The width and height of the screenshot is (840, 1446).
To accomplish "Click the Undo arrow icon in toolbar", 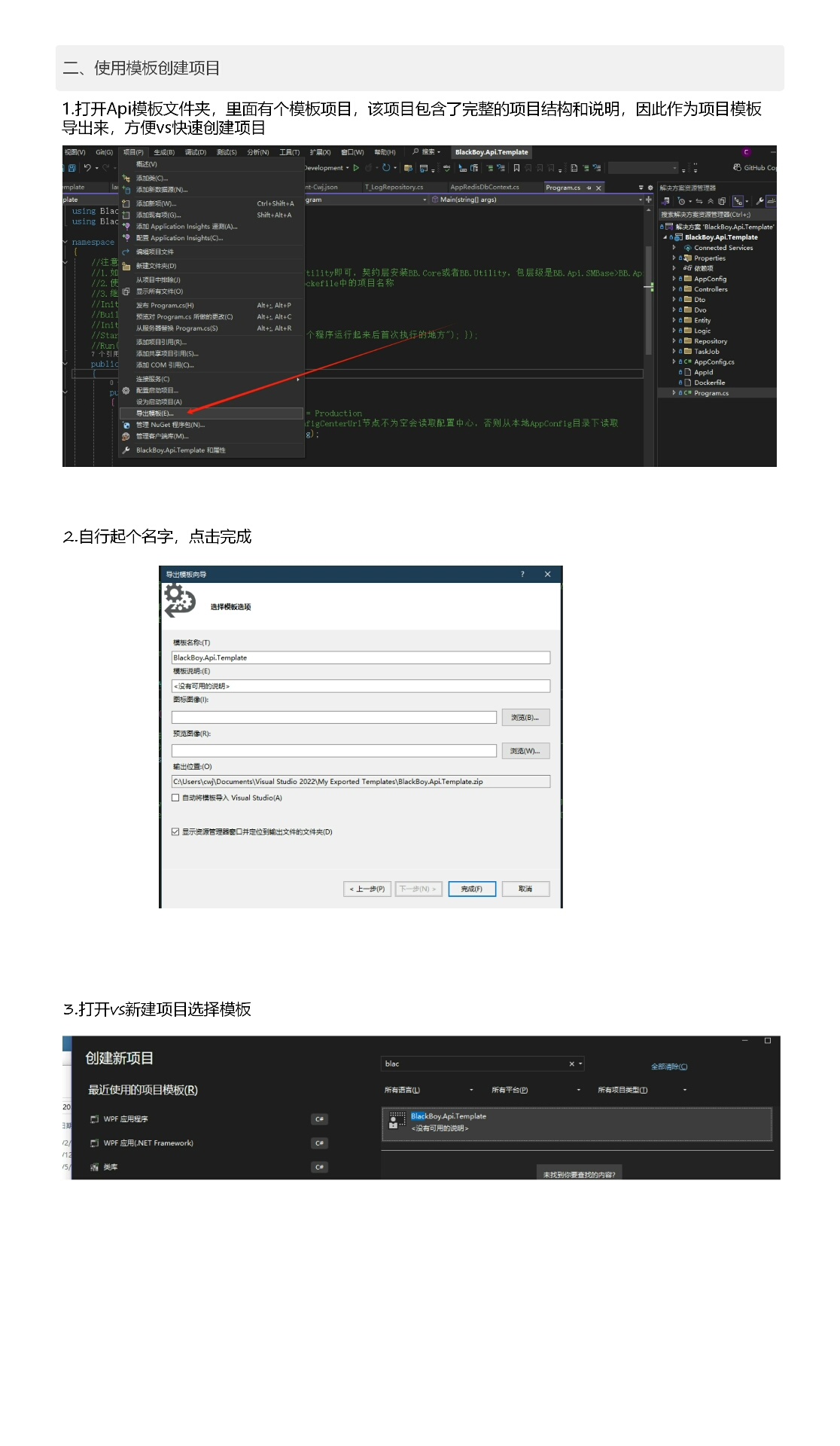I will point(87,168).
